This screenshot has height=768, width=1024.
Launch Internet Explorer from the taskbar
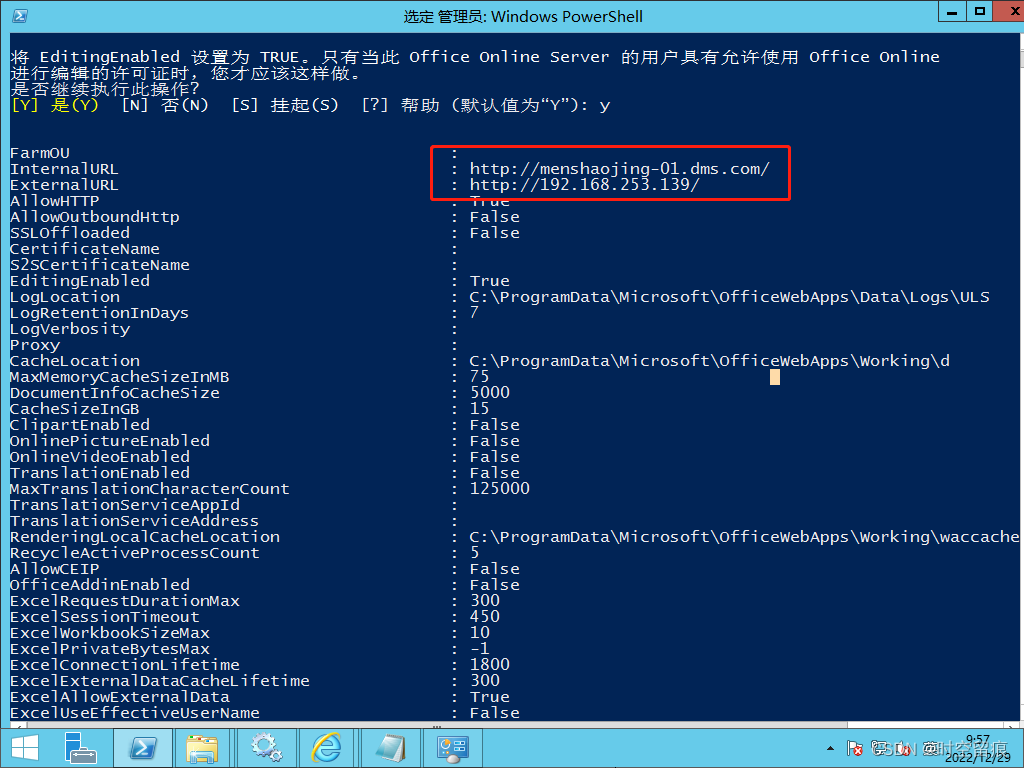click(328, 748)
